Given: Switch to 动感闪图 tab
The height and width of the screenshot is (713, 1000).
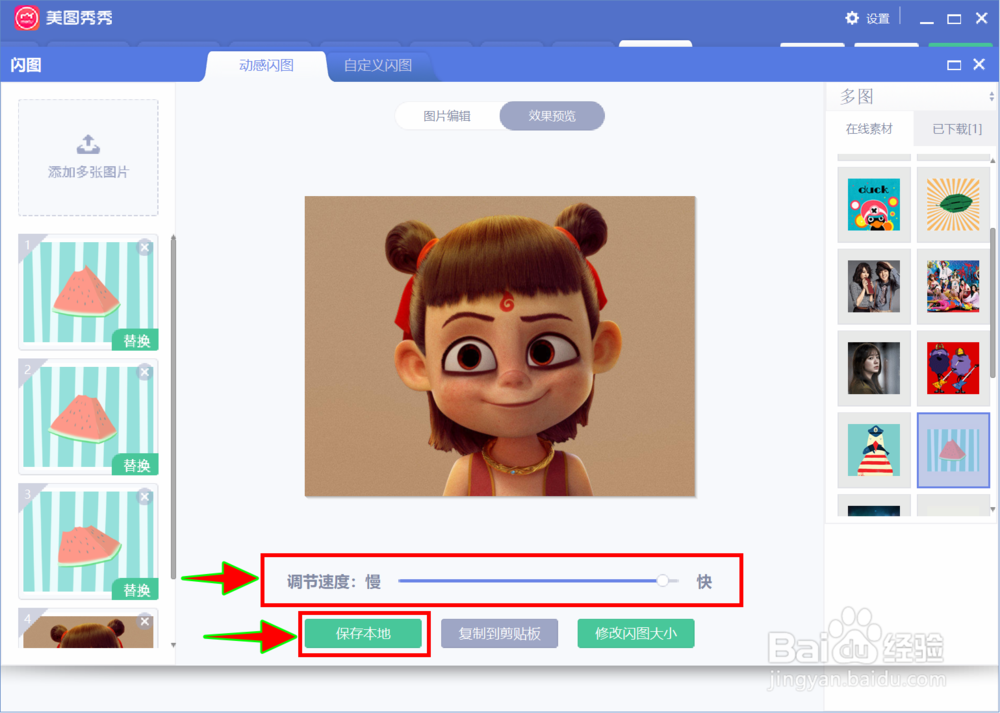Looking at the screenshot, I should [x=266, y=66].
